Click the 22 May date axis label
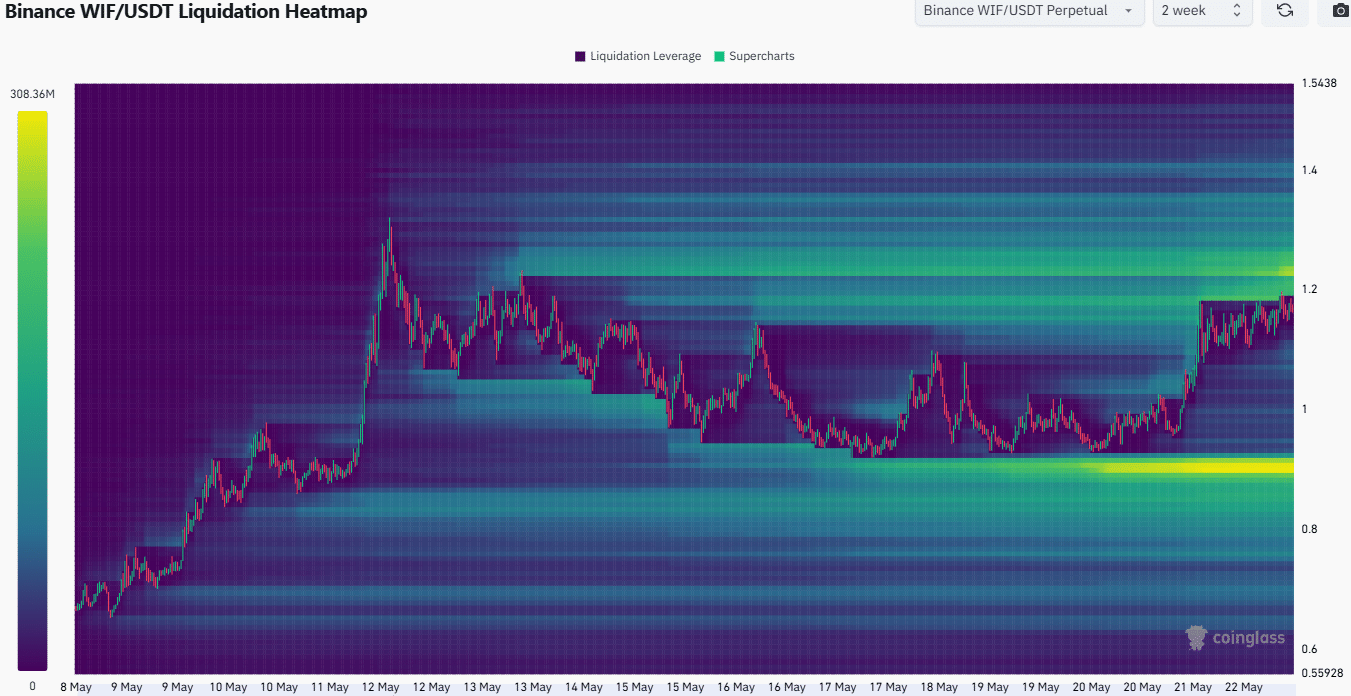 [1244, 687]
